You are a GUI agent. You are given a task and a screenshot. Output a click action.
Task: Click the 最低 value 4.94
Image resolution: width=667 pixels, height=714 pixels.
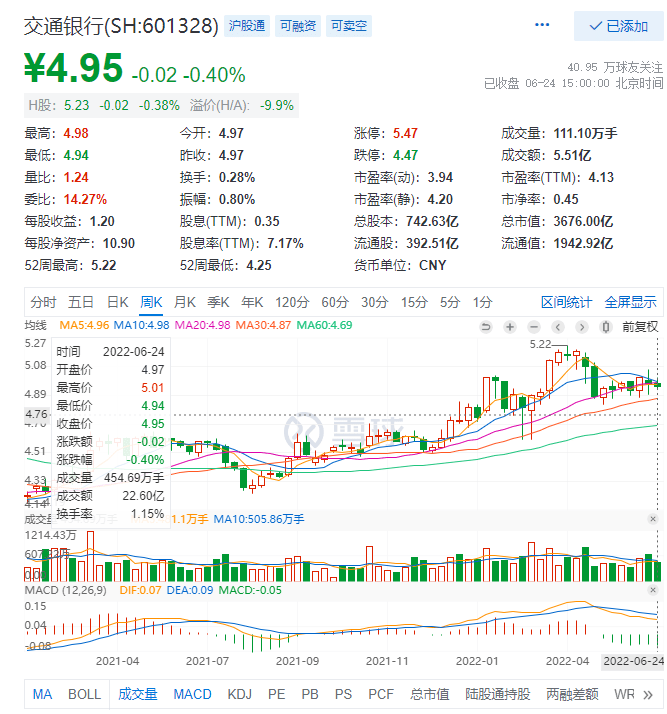76,155
